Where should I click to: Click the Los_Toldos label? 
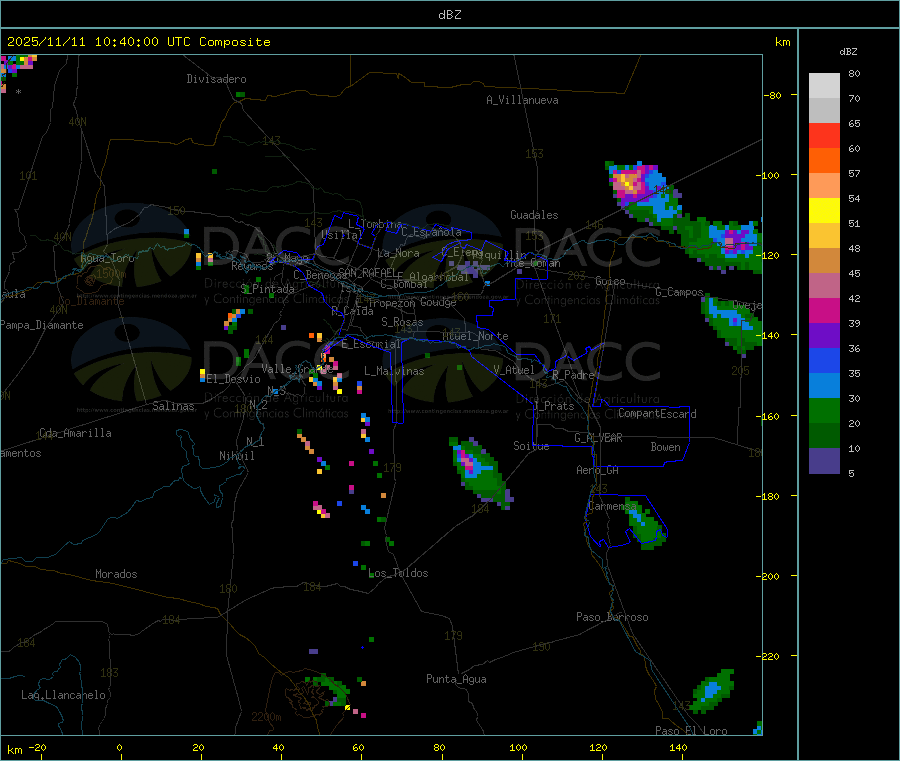398,573
